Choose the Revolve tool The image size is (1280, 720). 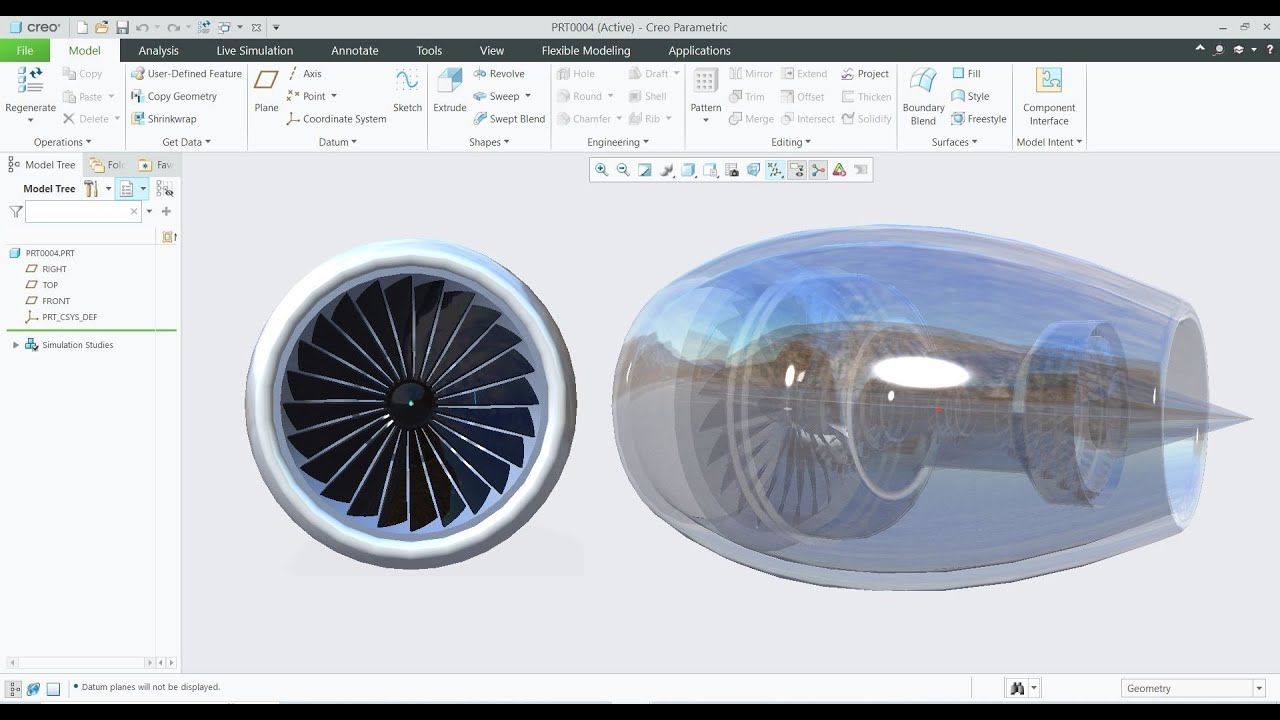click(499, 74)
